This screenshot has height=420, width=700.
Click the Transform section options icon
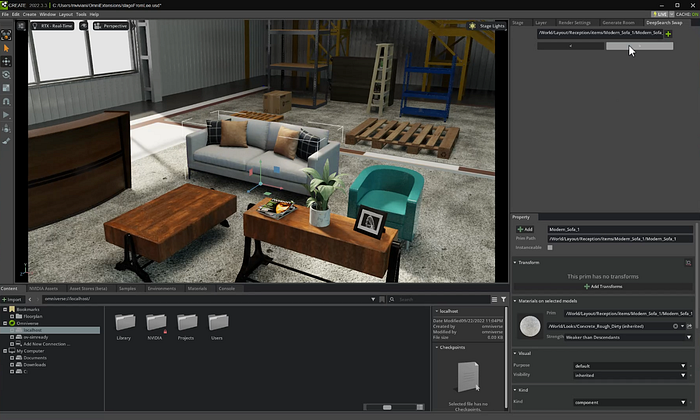[688, 263]
